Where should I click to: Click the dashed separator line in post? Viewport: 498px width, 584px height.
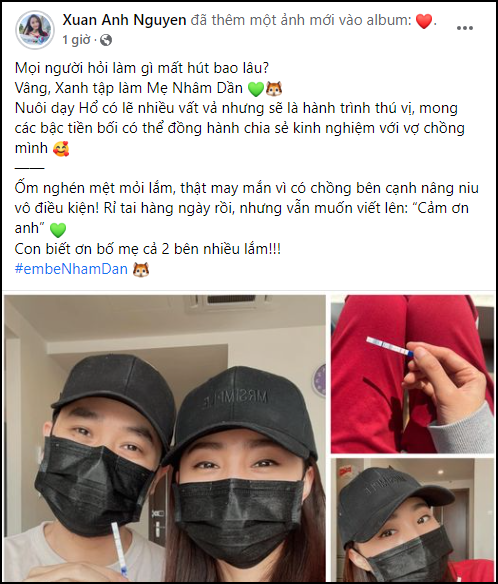29,168
